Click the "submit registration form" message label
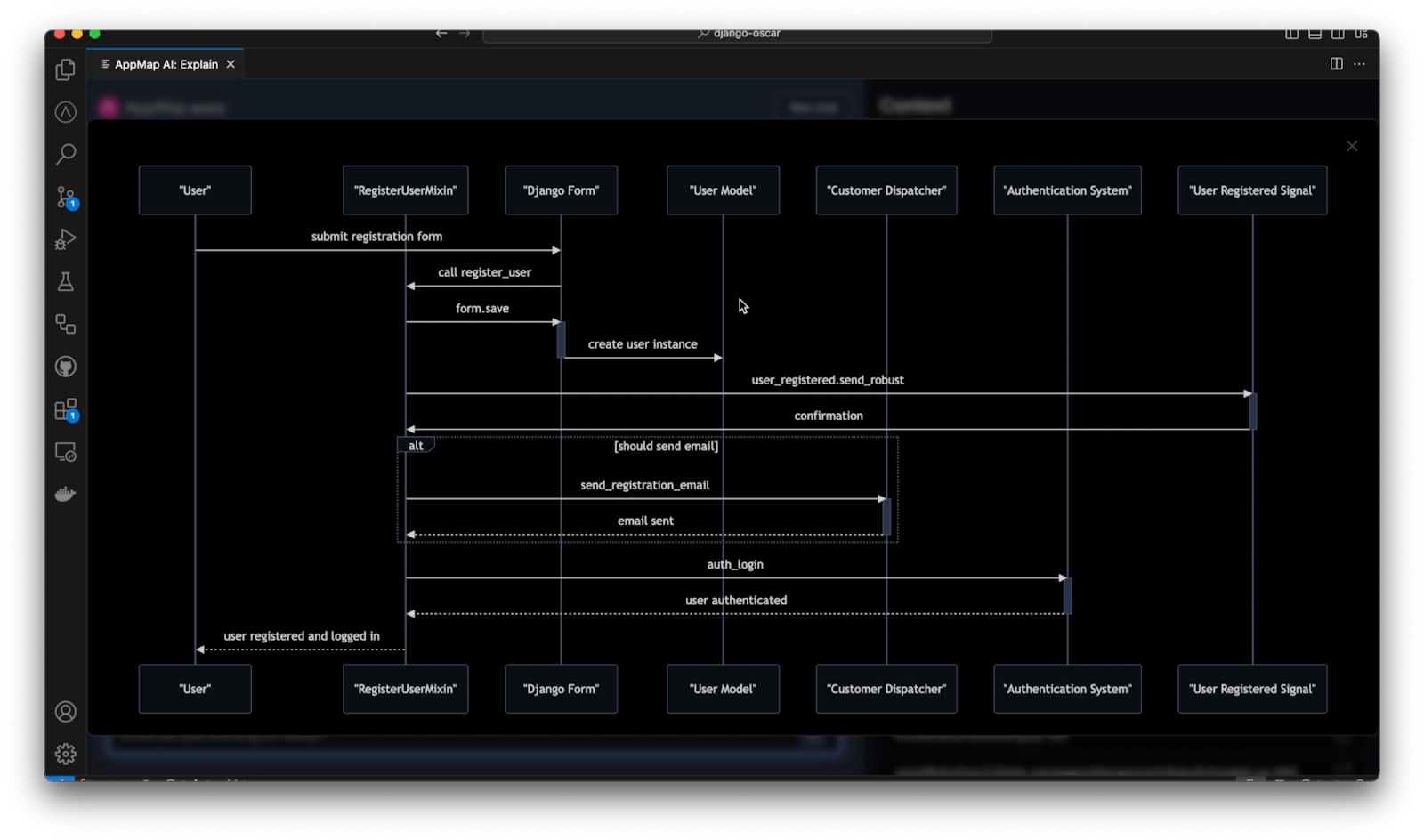The width and height of the screenshot is (1424, 840). click(x=376, y=237)
